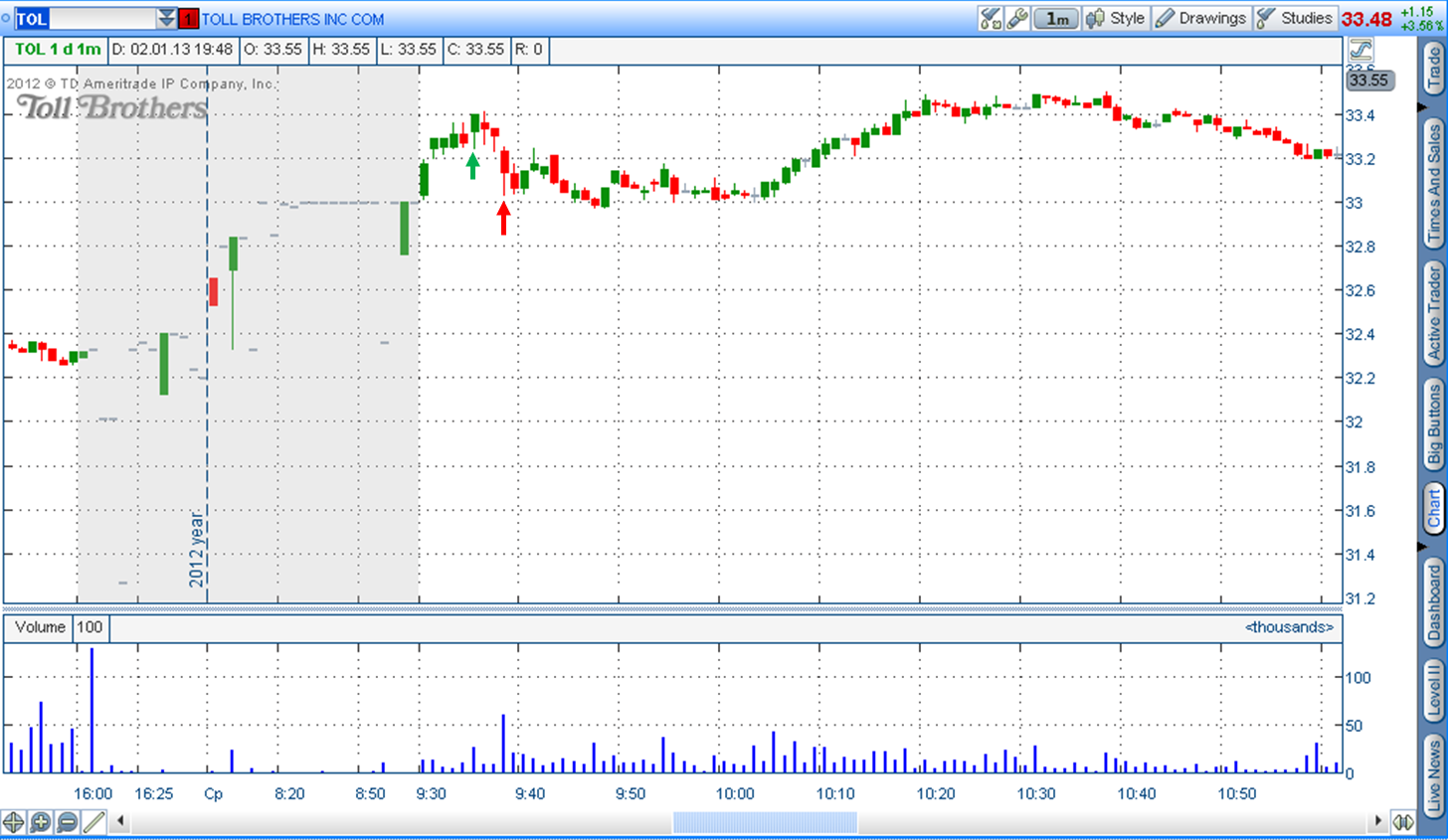This screenshot has height=840, width=1452.
Task: Click the H: 33.55 high value
Action: coord(341,50)
